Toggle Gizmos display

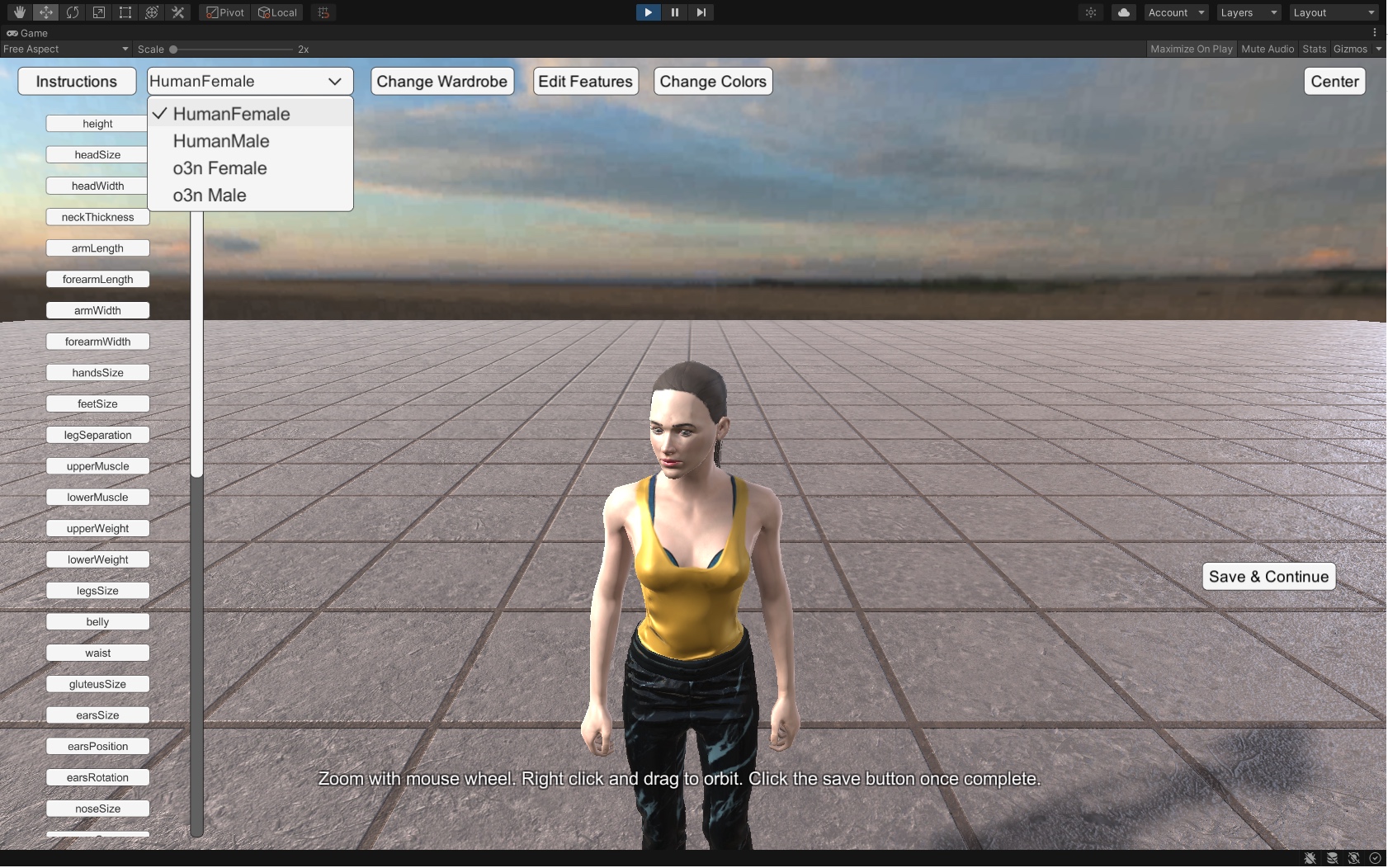1350,49
